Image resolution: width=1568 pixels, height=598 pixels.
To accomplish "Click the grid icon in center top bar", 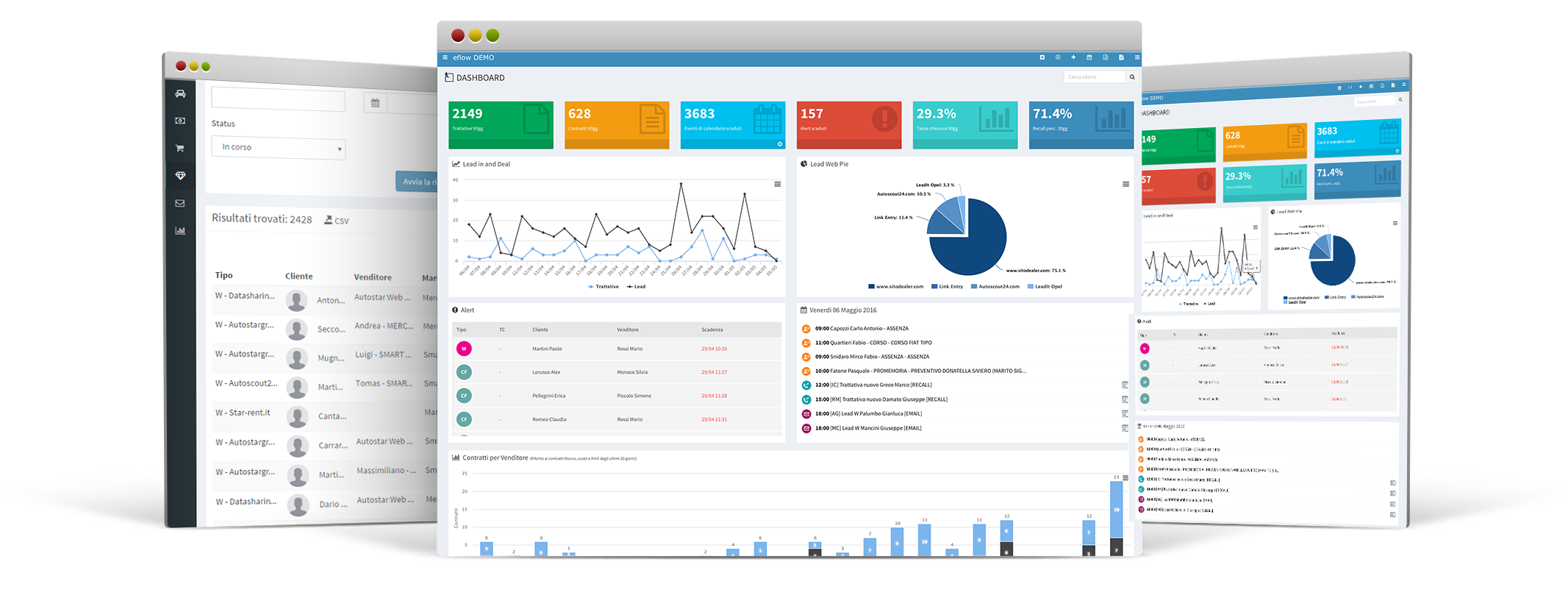I will (1058, 57).
